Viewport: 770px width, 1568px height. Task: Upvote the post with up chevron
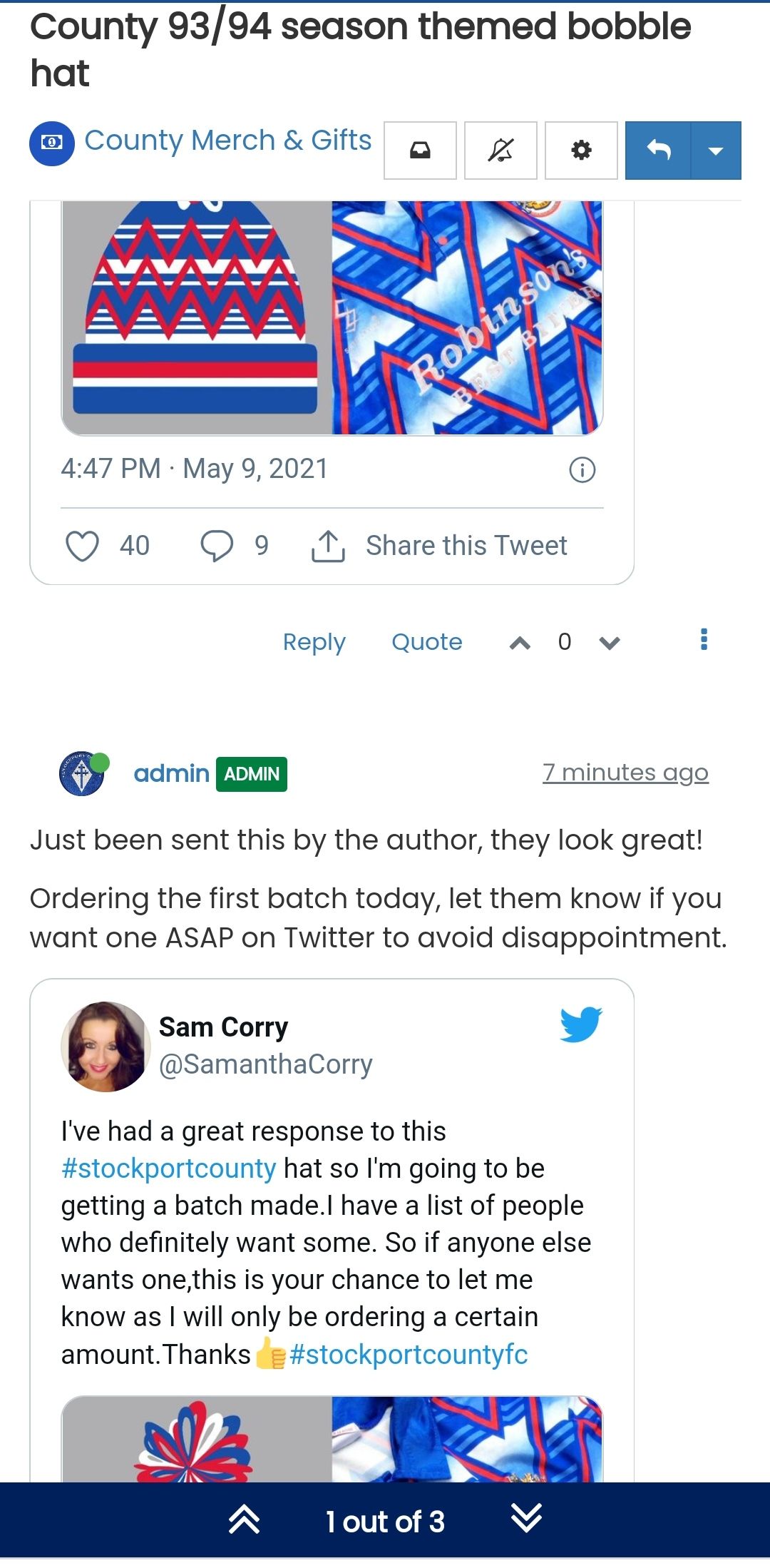click(520, 643)
